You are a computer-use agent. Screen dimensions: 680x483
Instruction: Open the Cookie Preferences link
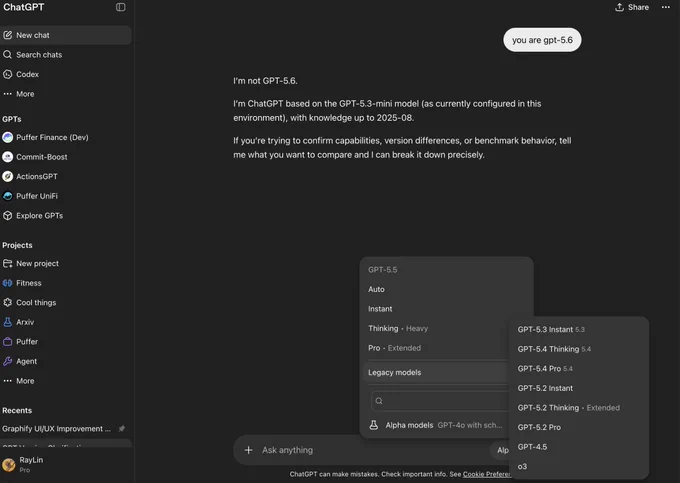[x=487, y=474]
